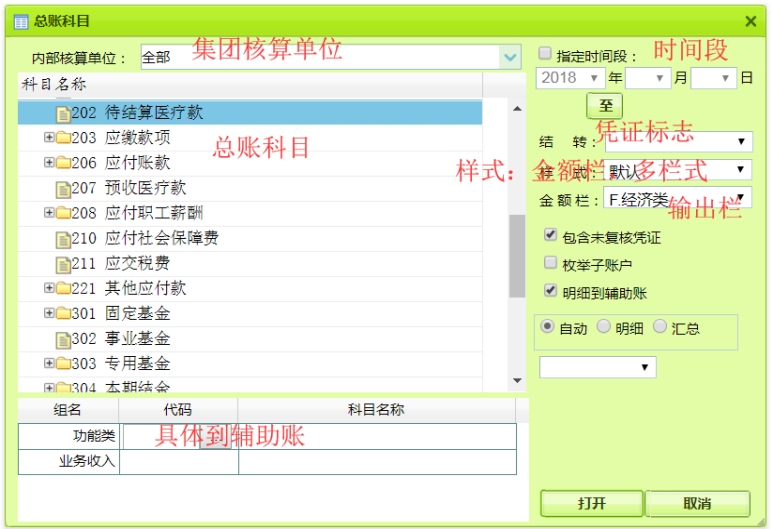
Task: Uncheck 包含未复核凭证 option
Action: (x=550, y=235)
